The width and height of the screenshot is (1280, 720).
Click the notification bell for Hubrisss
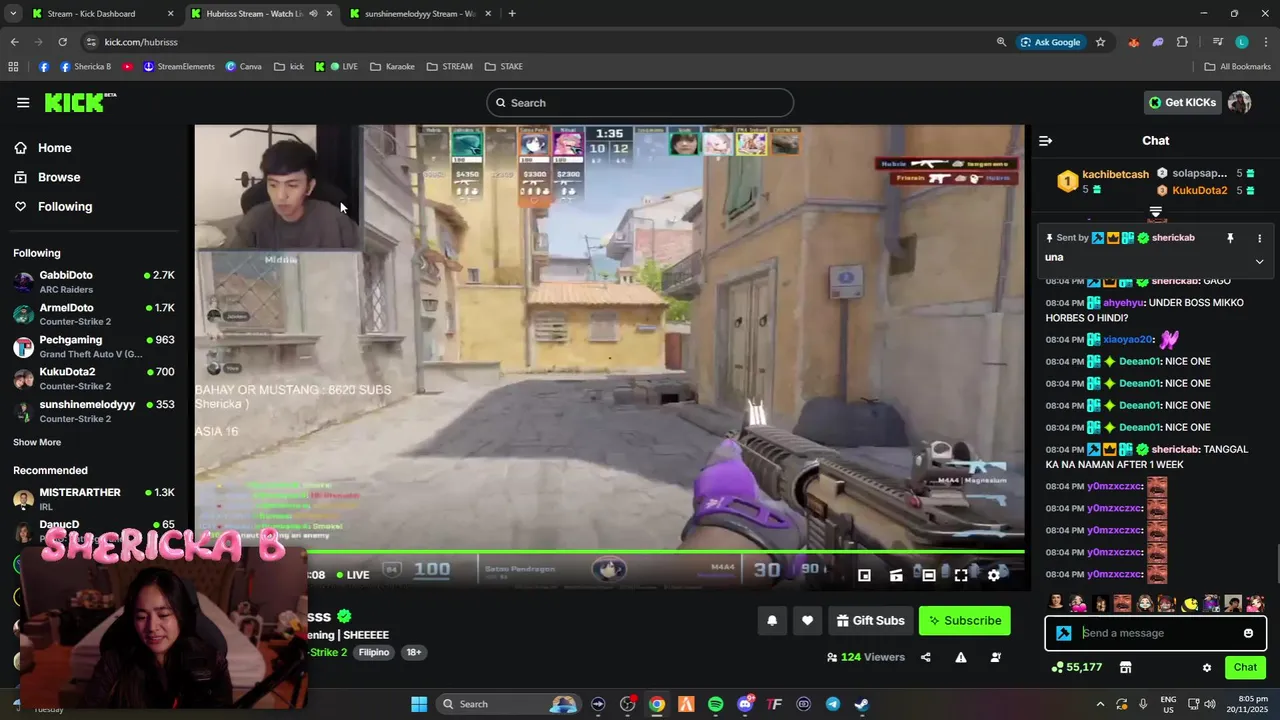772,621
